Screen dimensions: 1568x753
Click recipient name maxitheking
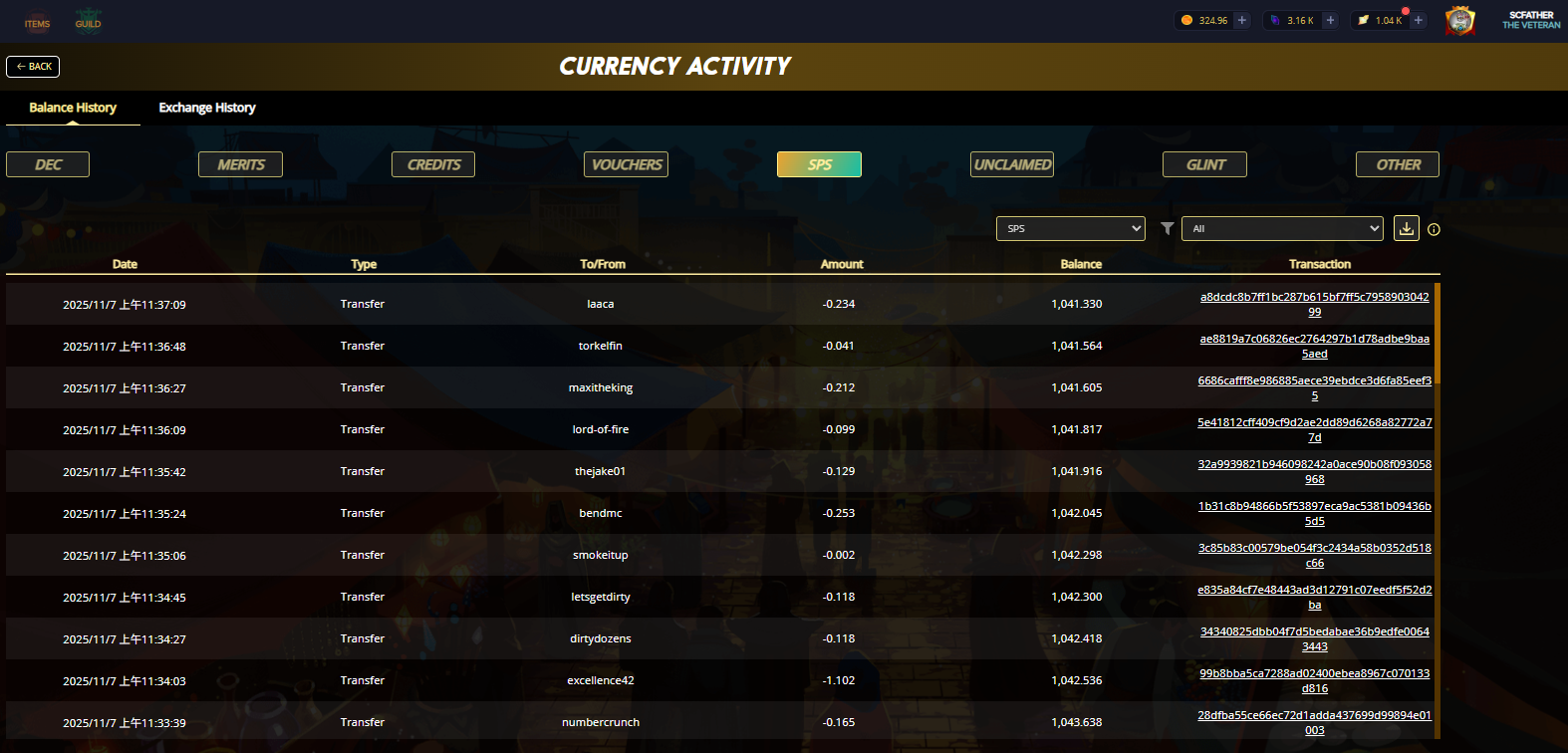(x=601, y=387)
